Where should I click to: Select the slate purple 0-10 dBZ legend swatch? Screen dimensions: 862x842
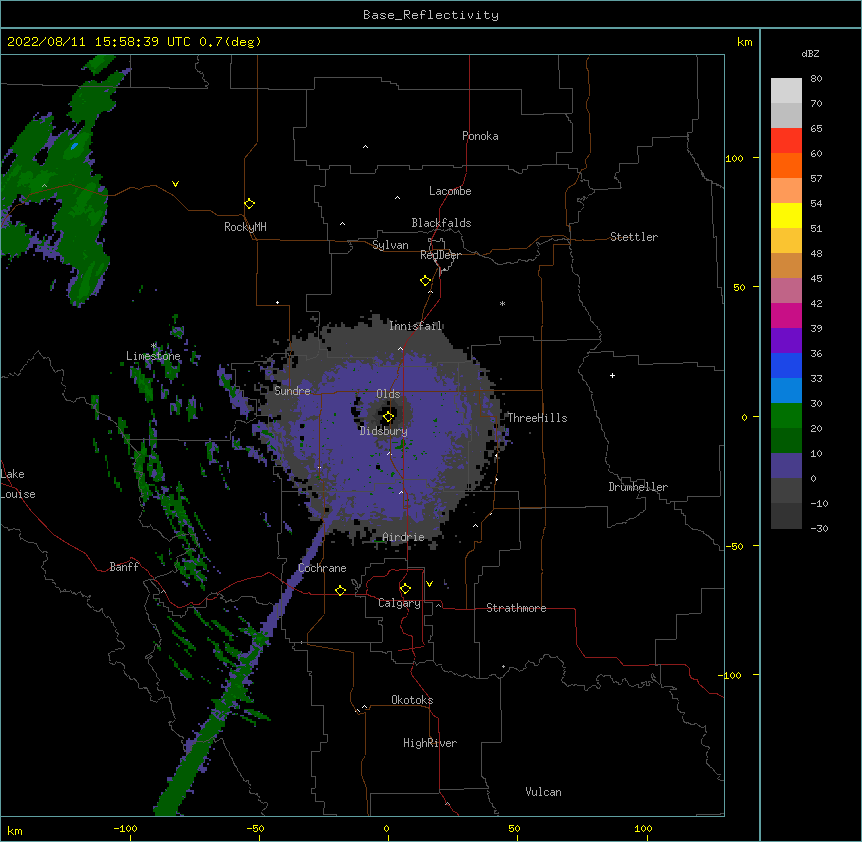point(786,466)
